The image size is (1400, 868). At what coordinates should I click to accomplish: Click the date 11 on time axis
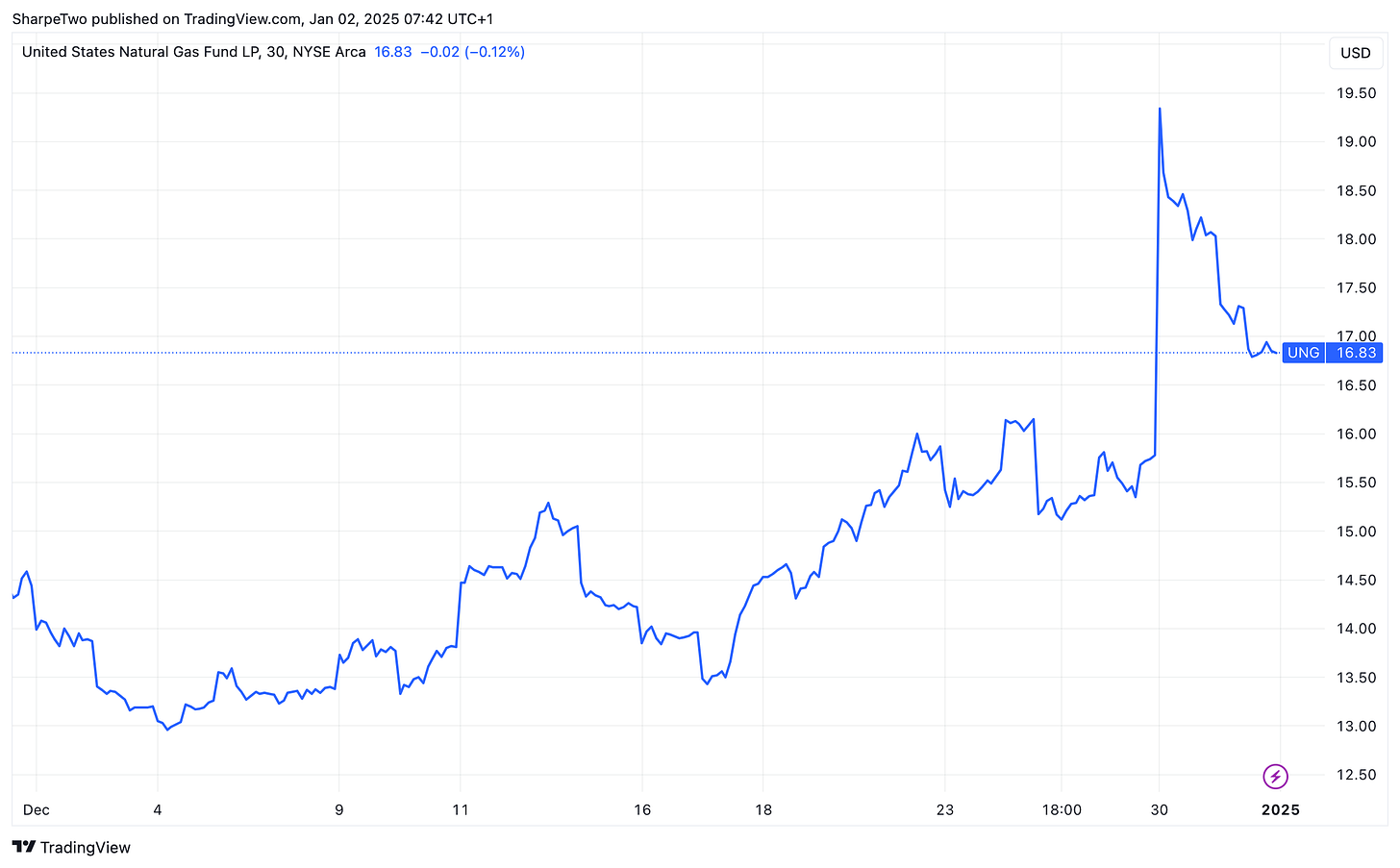[x=461, y=809]
